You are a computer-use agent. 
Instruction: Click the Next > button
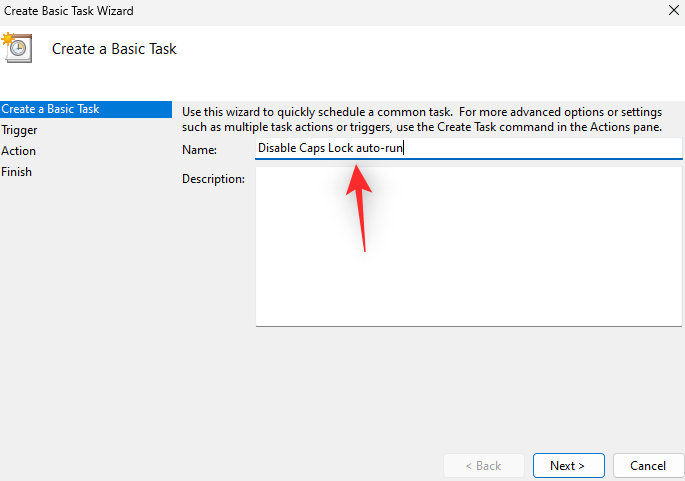[x=568, y=466]
